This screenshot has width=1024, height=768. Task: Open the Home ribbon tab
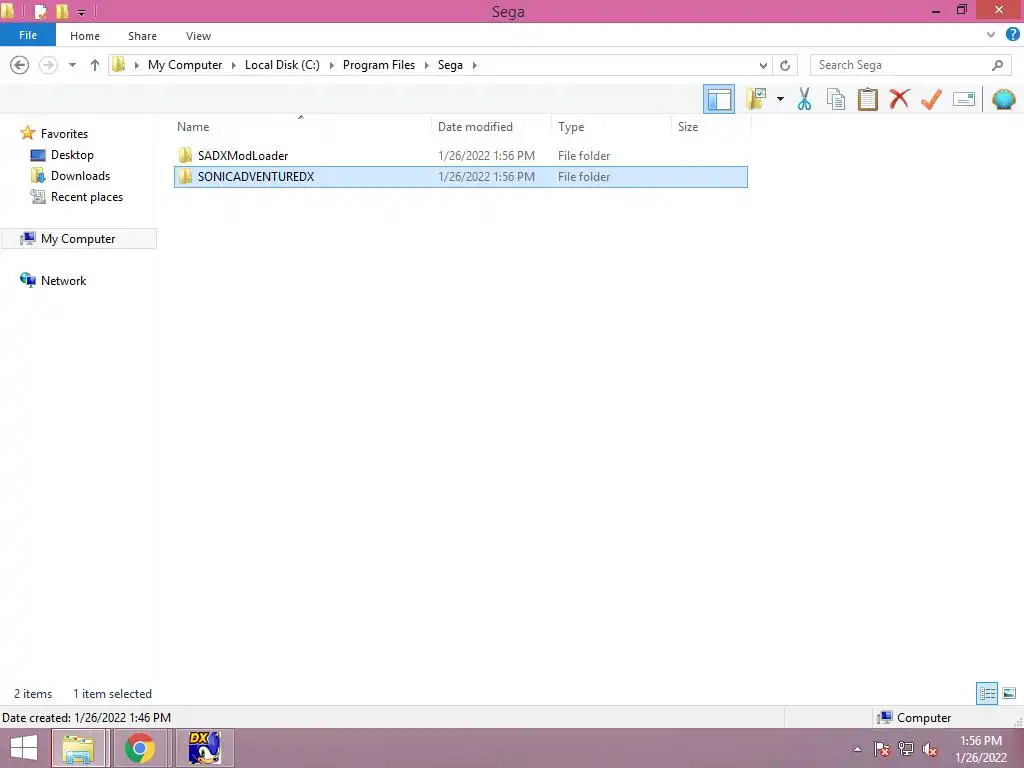pos(85,36)
